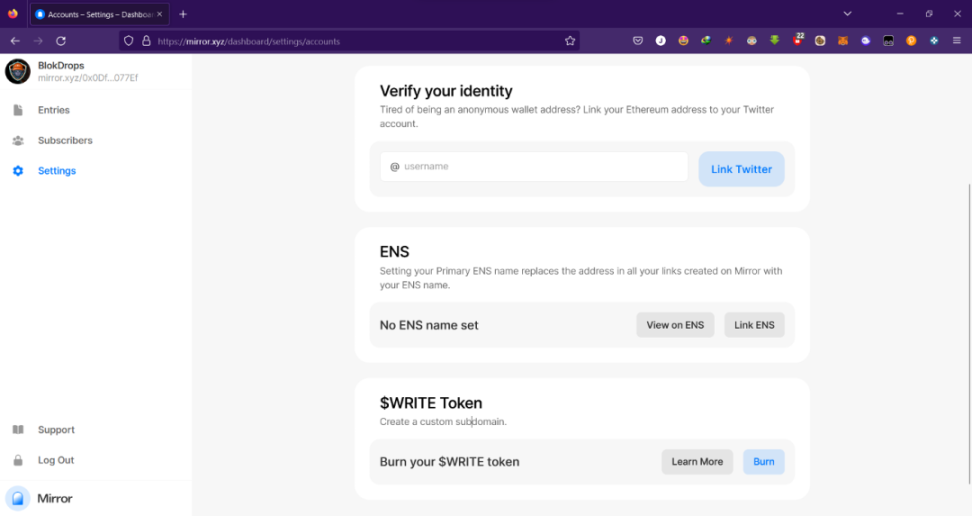
Task: Open the Settings gear in sidebar
Action: click(18, 171)
